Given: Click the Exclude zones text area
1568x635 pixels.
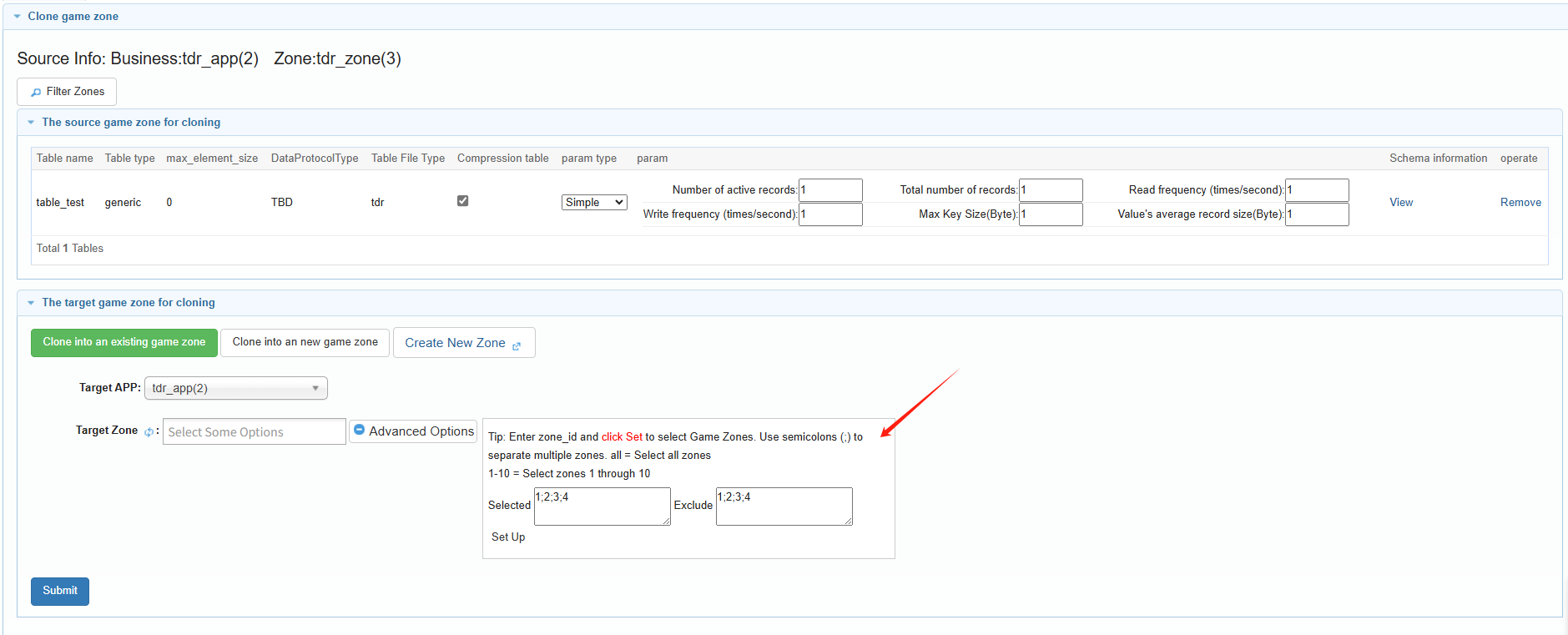Looking at the screenshot, I should coord(784,506).
